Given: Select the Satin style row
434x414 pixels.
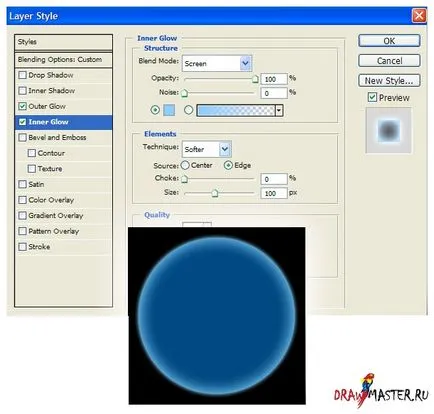Looking at the screenshot, I should point(63,184).
